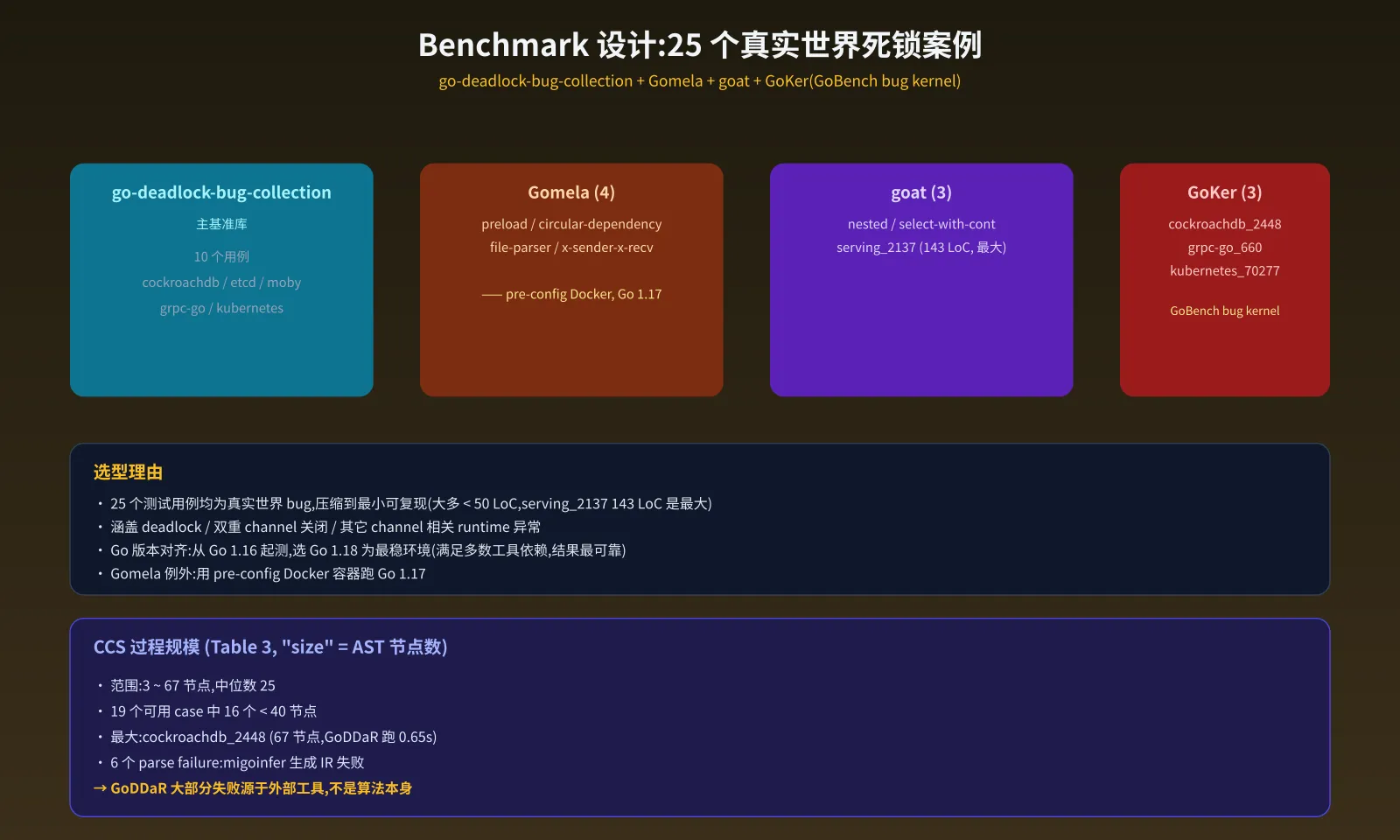
Task: Select the "Gomela (4)" card heading
Action: (571, 192)
